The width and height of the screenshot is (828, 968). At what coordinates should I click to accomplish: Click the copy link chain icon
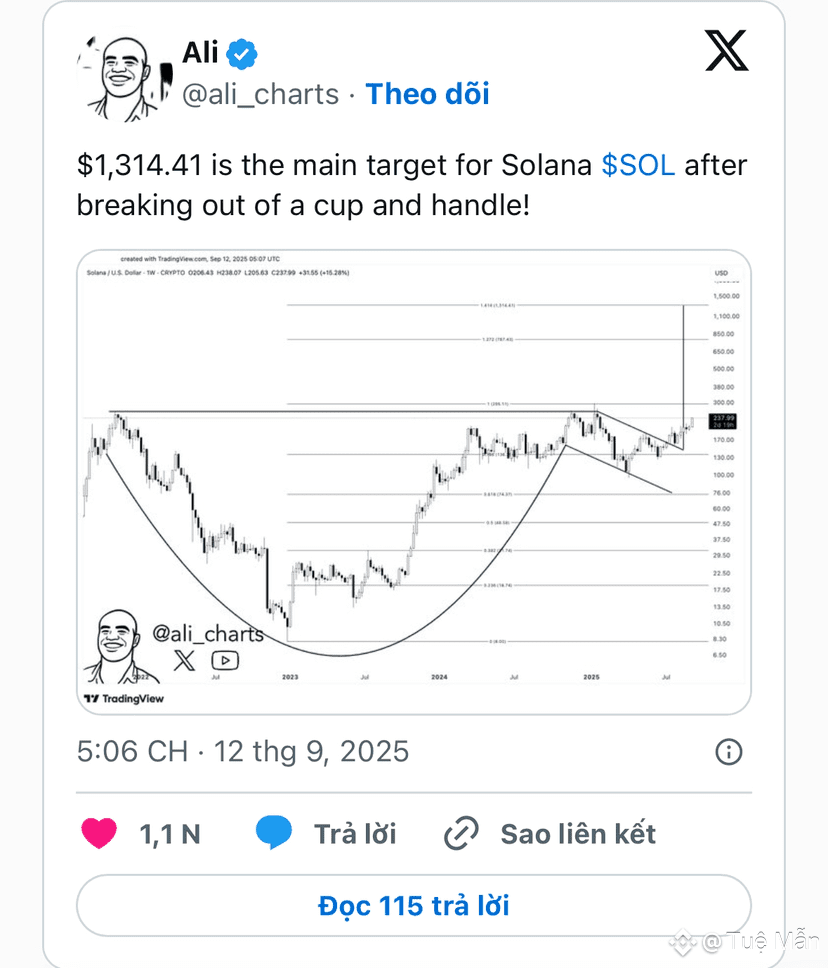[461, 833]
